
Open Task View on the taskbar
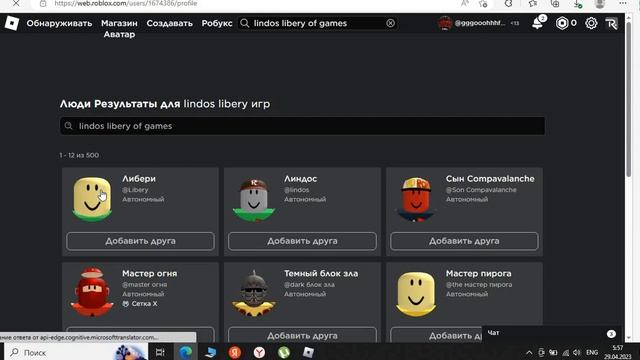point(160,352)
